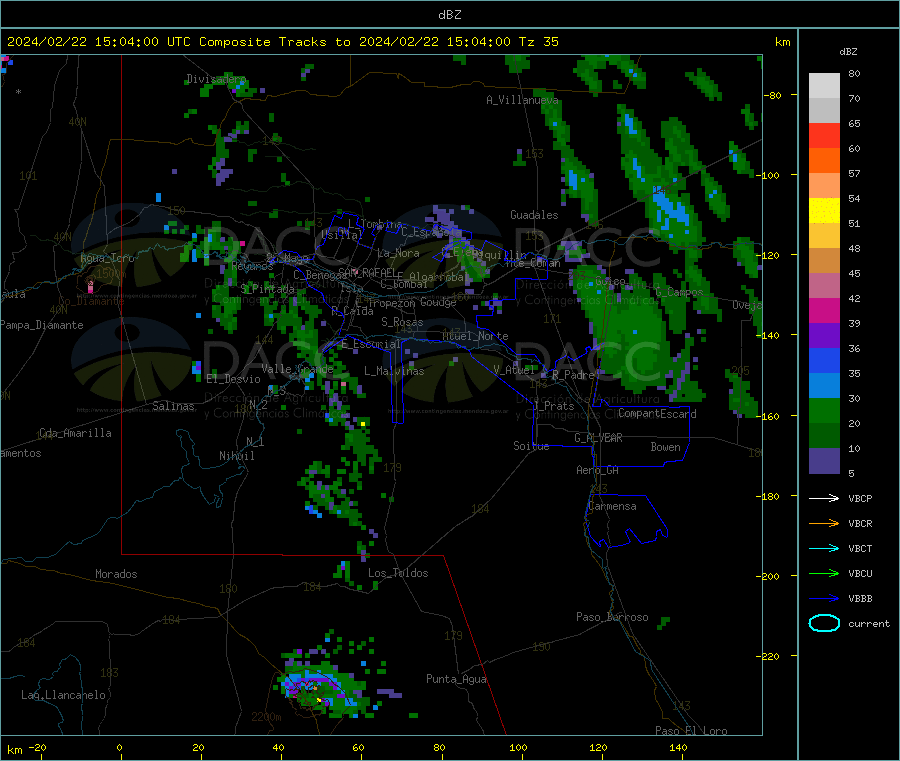
Task: Click the Lag.Llancanelo label
Action: 63,696
